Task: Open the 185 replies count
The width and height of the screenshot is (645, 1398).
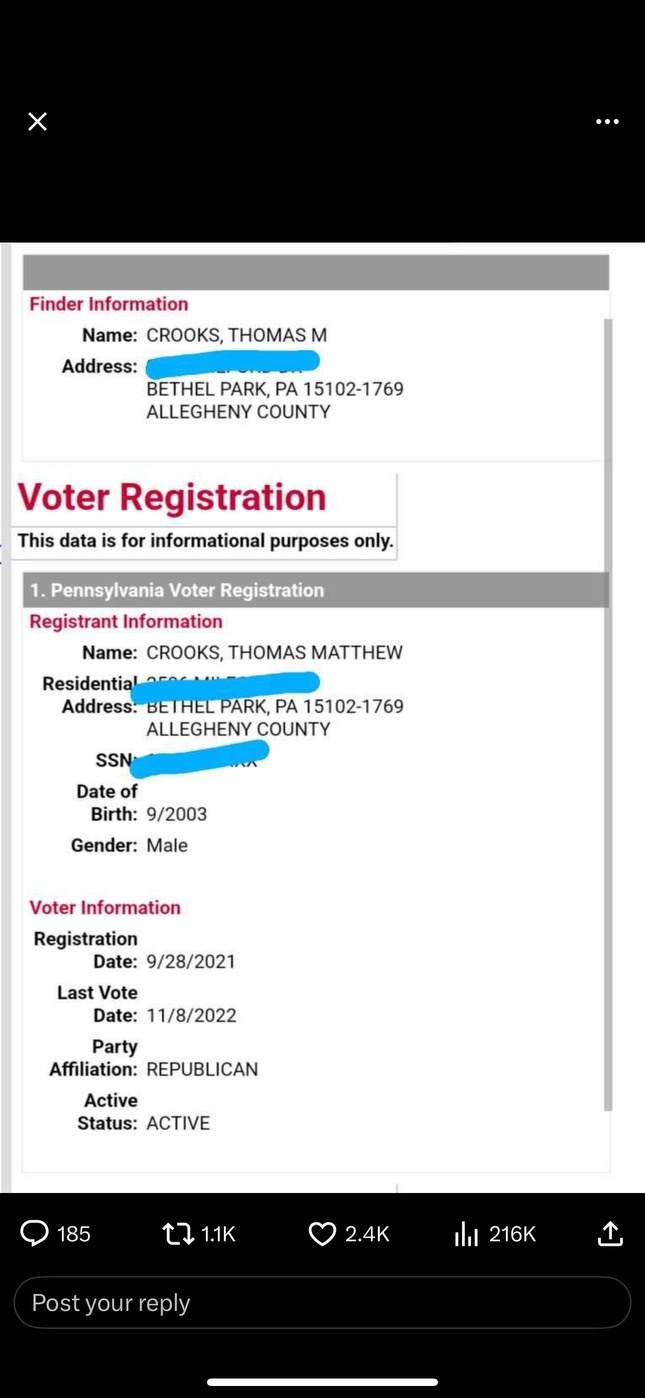Action: point(74,1235)
